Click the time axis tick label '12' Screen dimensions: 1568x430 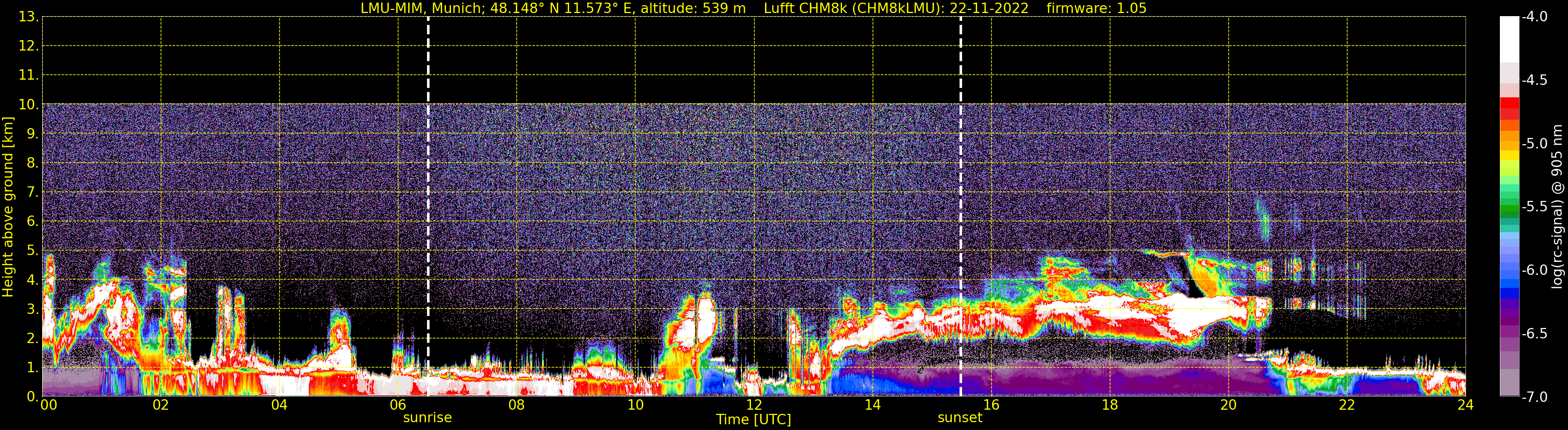754,405
